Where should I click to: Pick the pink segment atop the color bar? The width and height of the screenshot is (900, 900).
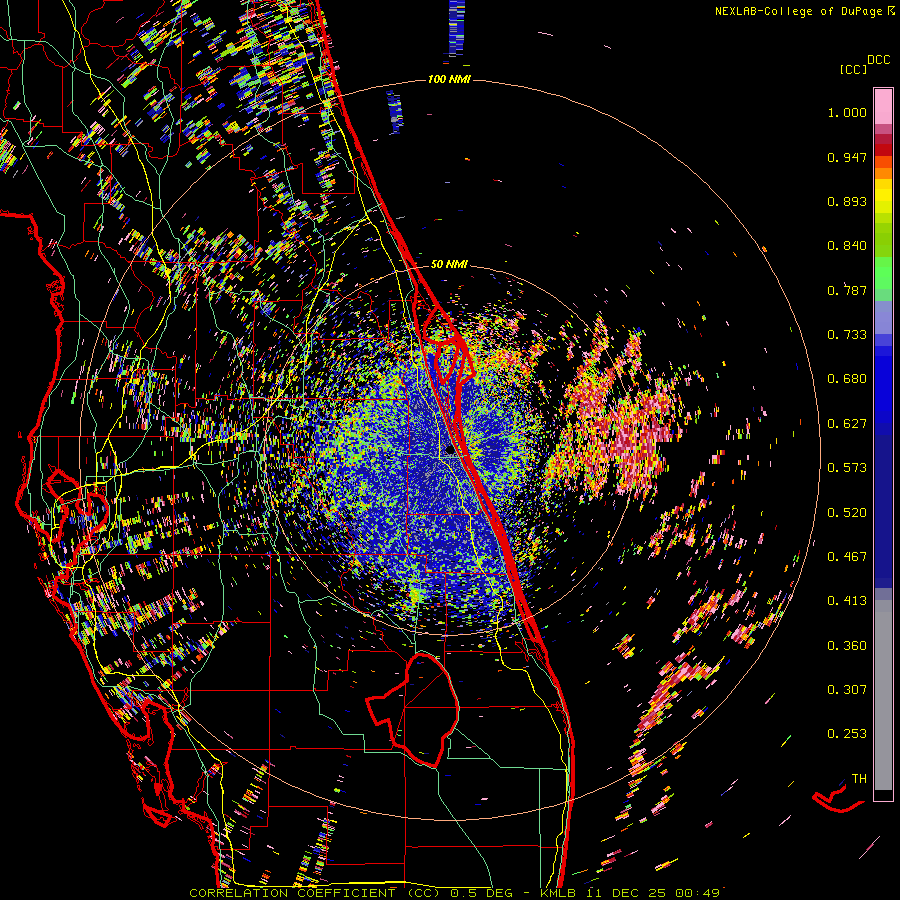click(883, 106)
